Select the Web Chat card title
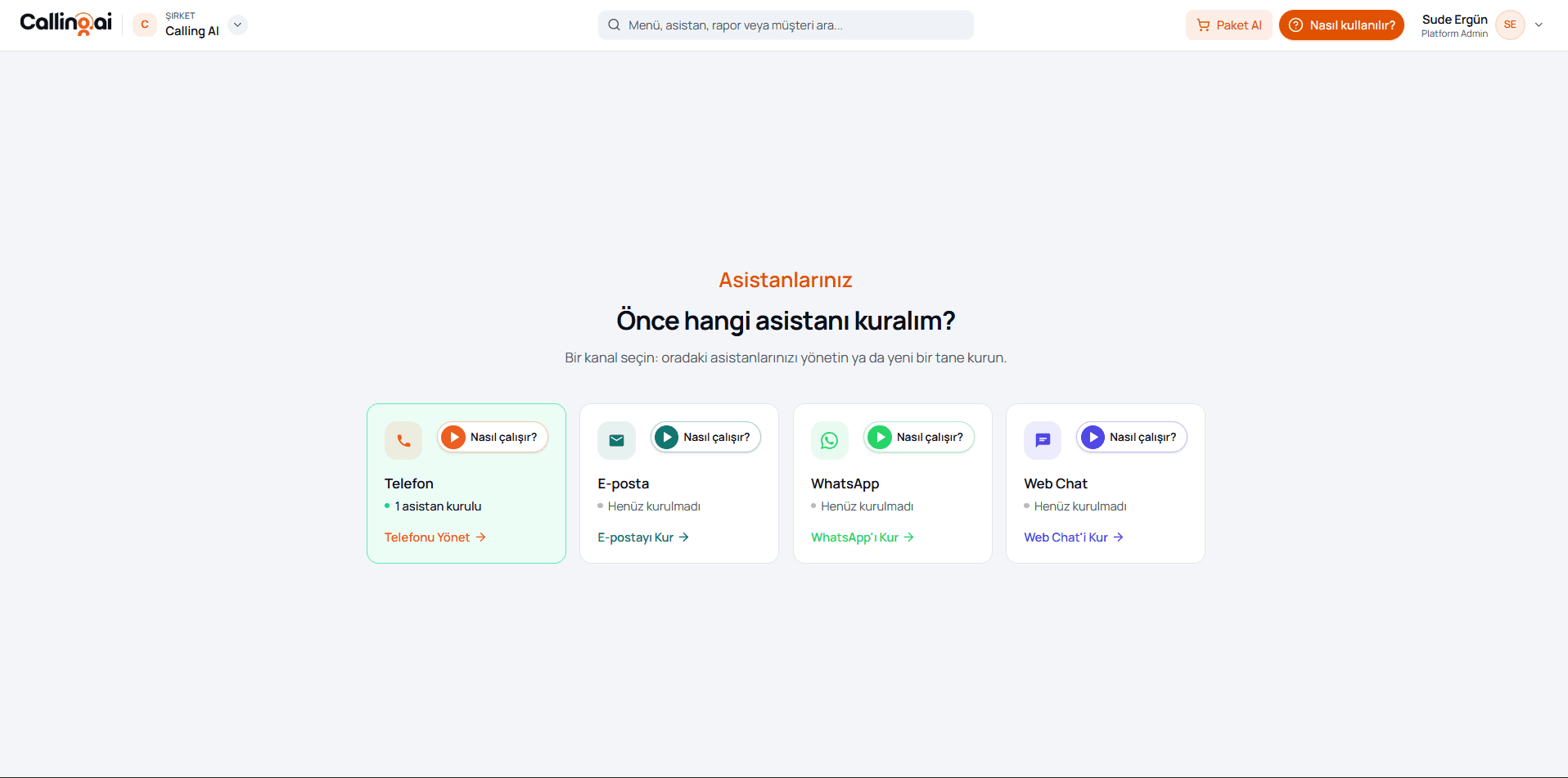 [1056, 483]
